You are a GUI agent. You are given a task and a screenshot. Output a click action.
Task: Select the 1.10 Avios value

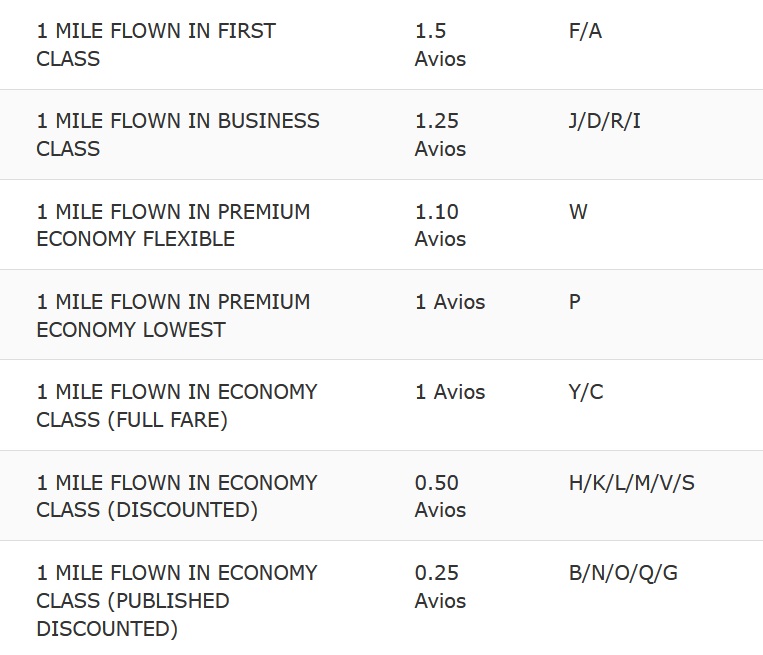click(x=440, y=225)
